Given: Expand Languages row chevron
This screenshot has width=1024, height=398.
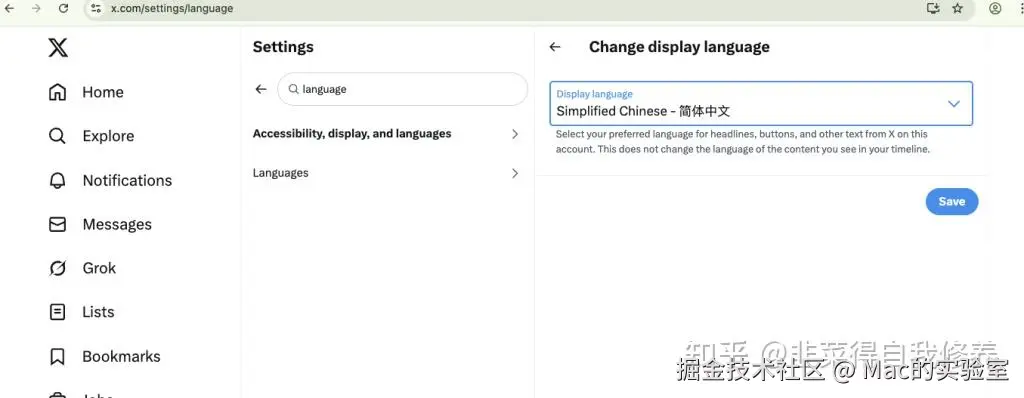Looking at the screenshot, I should 515,173.
